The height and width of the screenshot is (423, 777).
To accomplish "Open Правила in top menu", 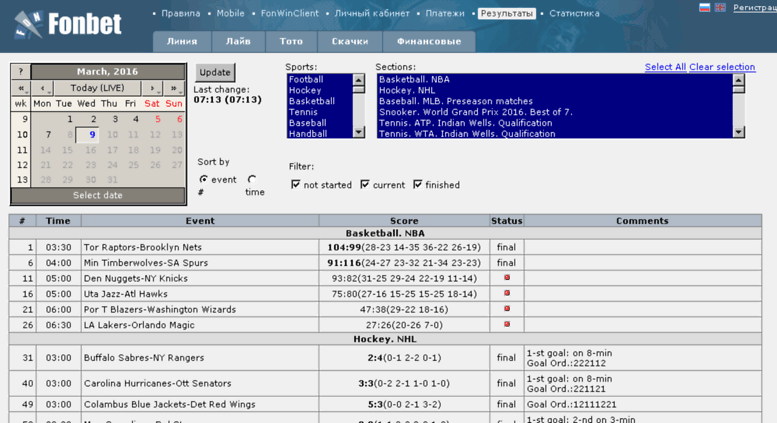I will [181, 13].
